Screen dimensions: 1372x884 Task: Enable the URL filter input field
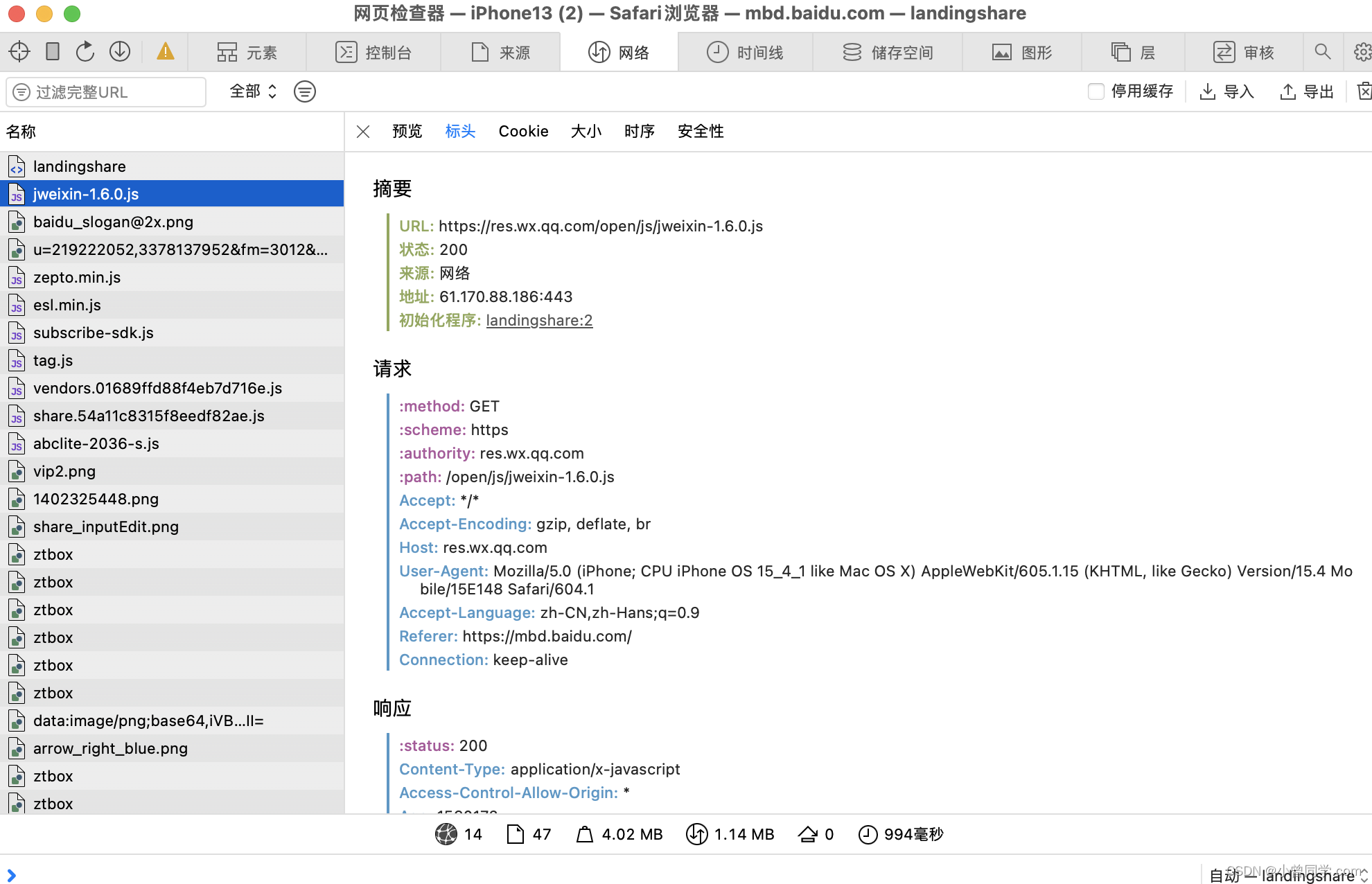[108, 92]
